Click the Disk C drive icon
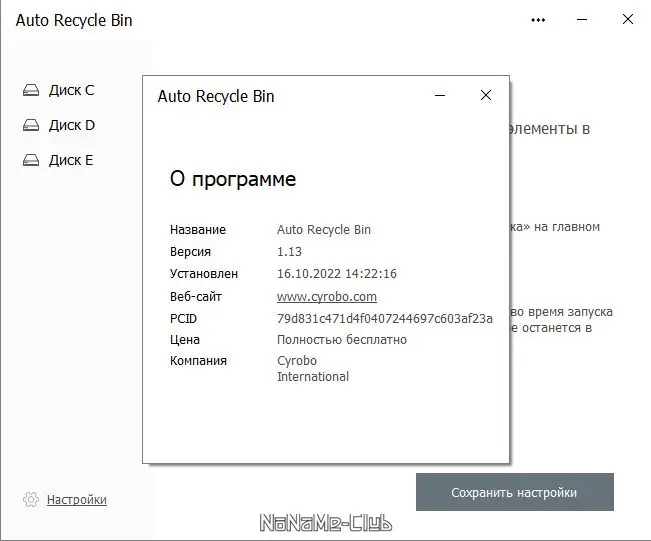This screenshot has width=651, height=541. (x=31, y=91)
